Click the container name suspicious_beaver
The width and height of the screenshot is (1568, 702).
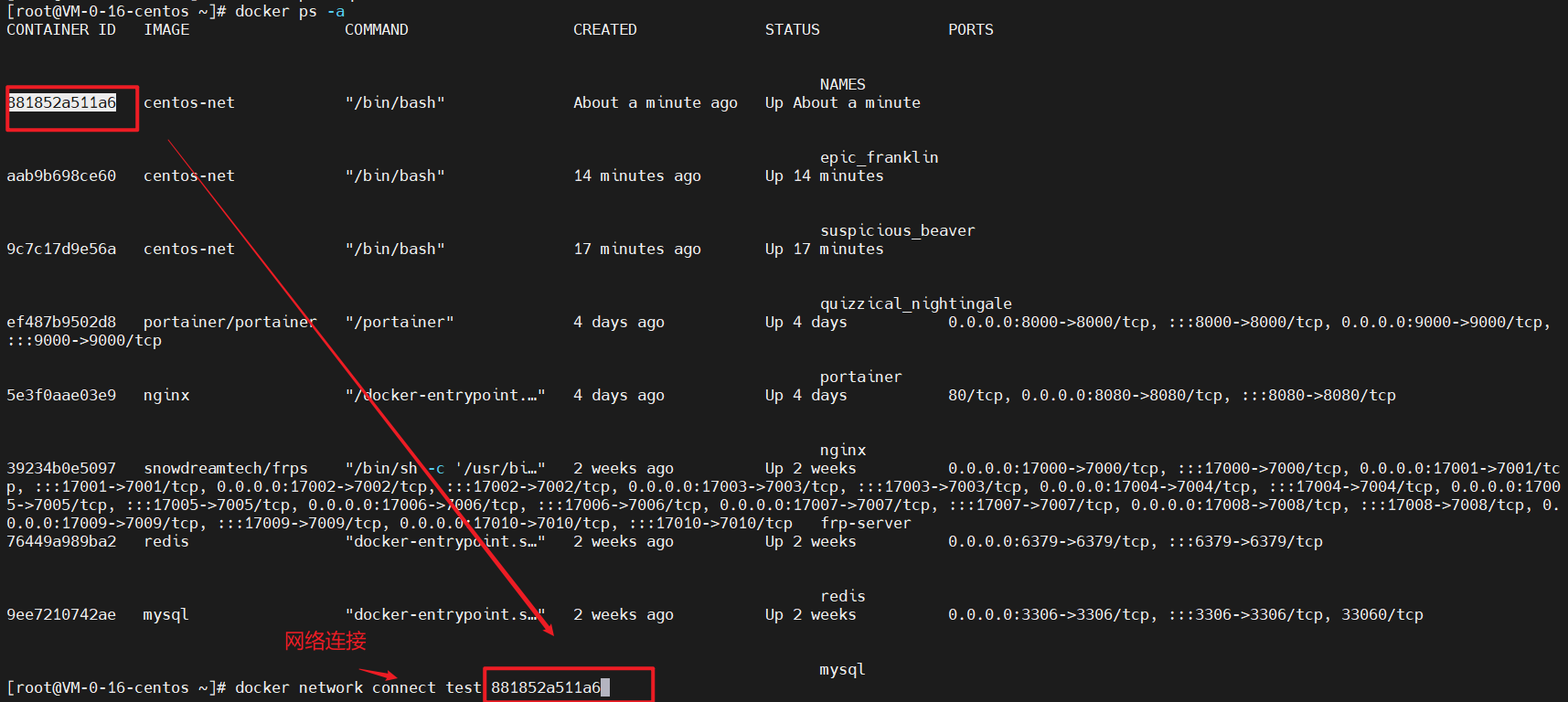click(898, 230)
